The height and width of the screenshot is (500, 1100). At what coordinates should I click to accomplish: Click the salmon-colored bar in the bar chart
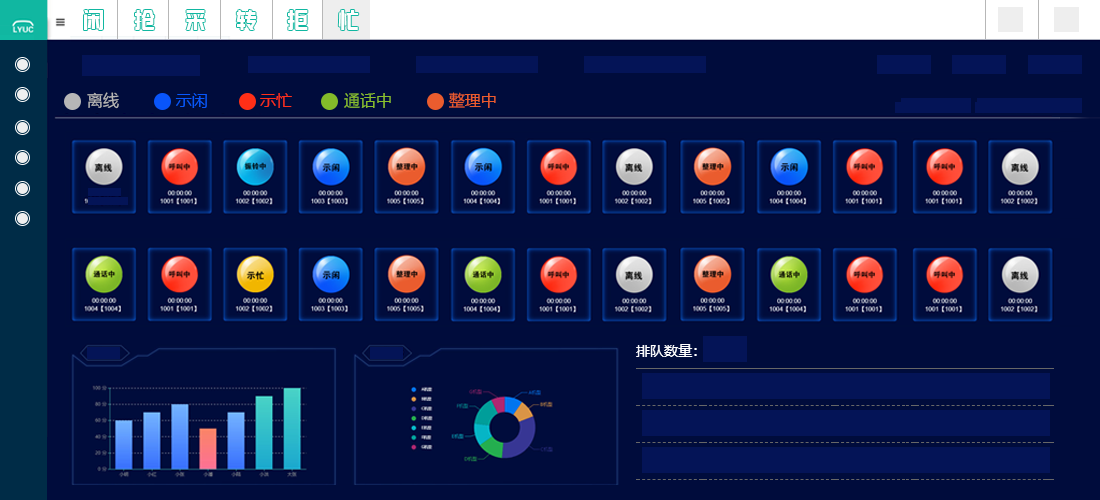(208, 449)
